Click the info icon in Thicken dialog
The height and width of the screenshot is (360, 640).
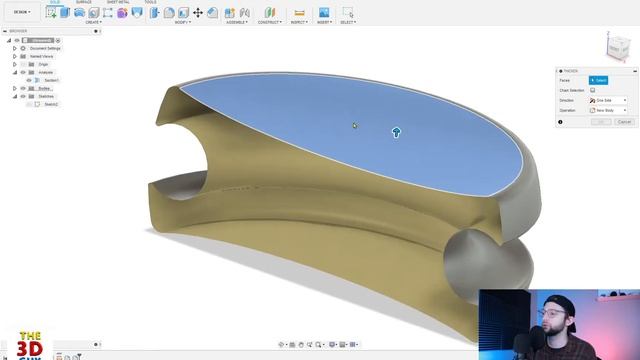[x=560, y=122]
